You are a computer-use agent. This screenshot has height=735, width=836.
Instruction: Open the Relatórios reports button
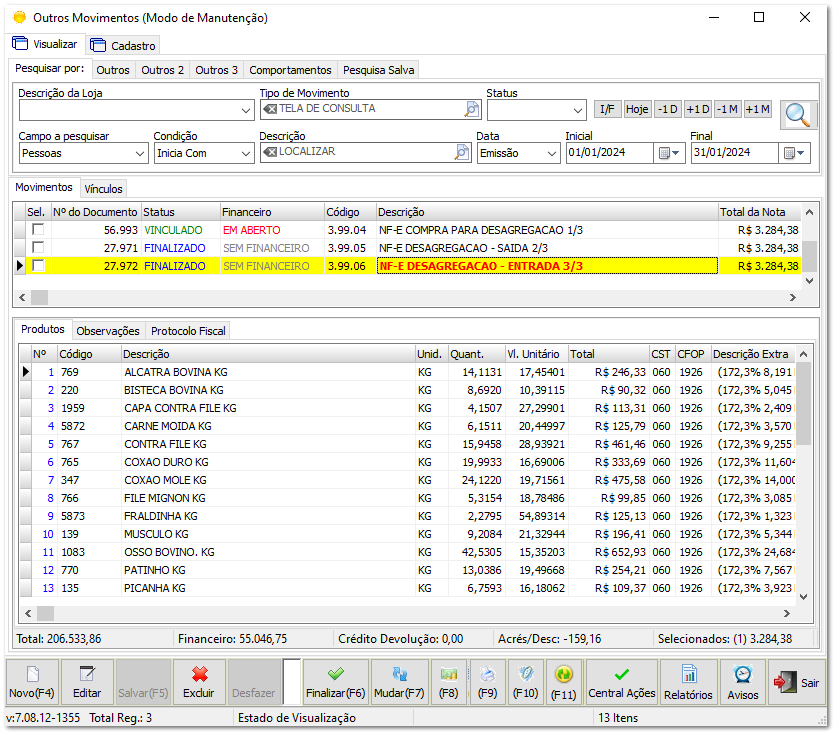coord(688,681)
